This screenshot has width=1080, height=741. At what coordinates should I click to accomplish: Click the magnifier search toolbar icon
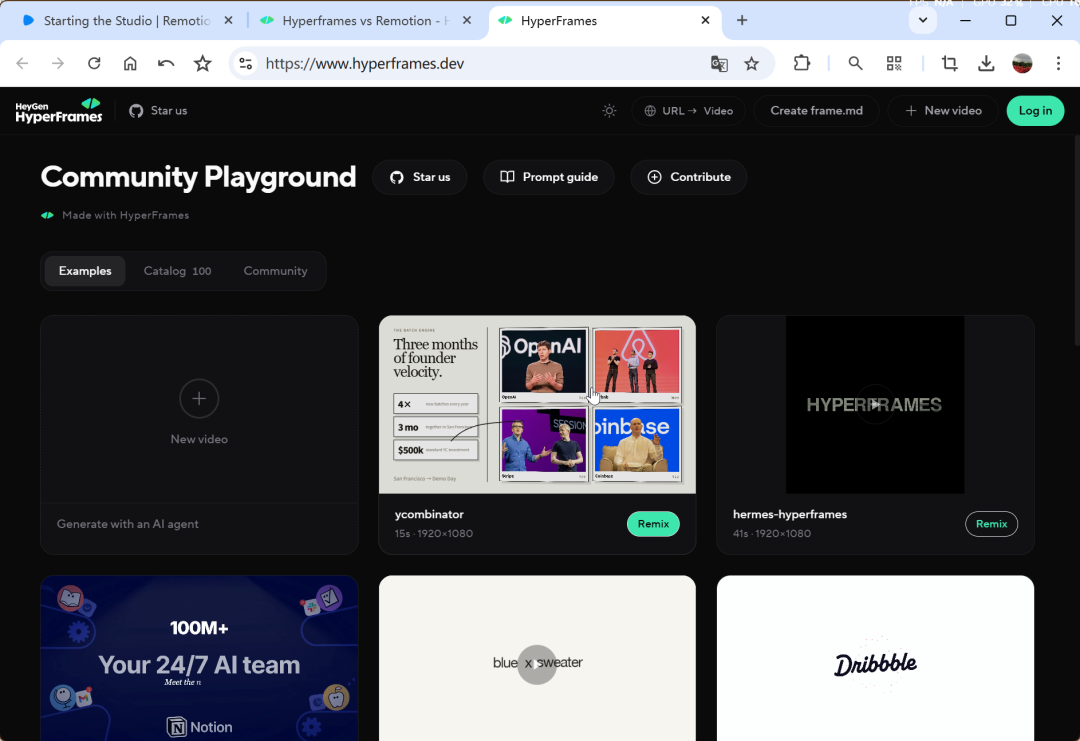855,63
